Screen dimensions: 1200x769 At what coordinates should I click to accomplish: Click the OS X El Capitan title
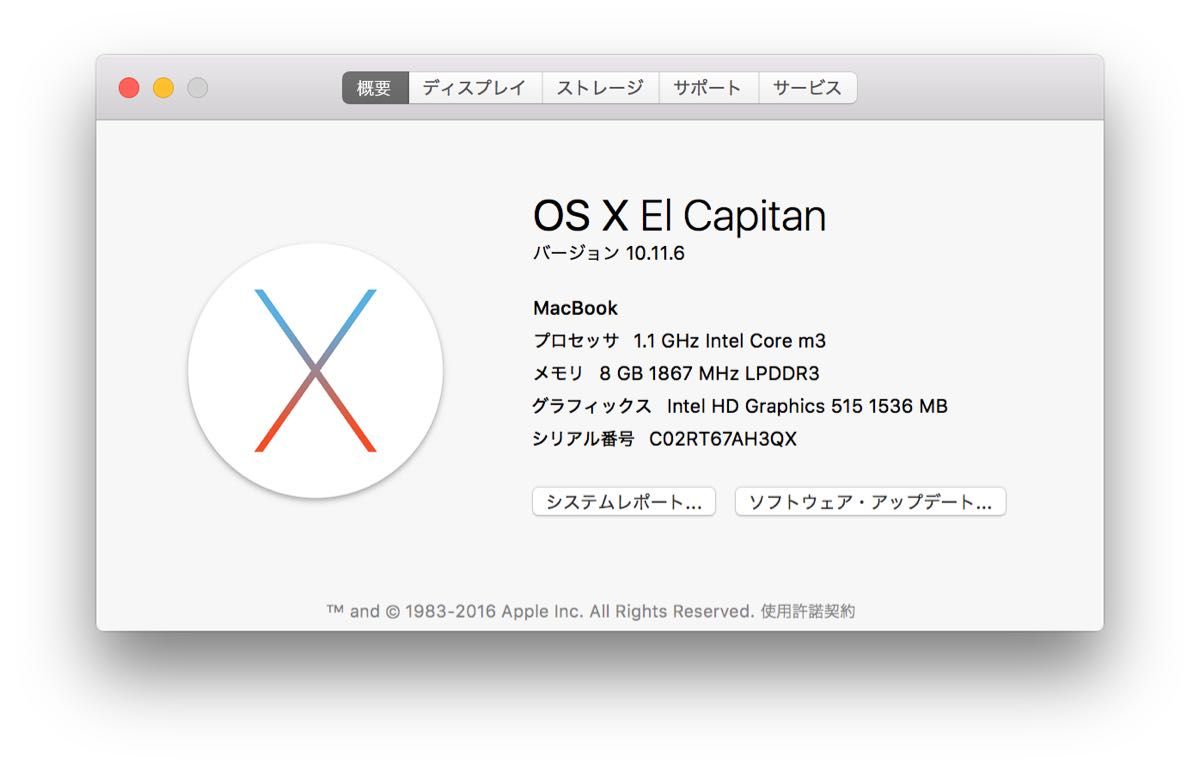click(679, 216)
